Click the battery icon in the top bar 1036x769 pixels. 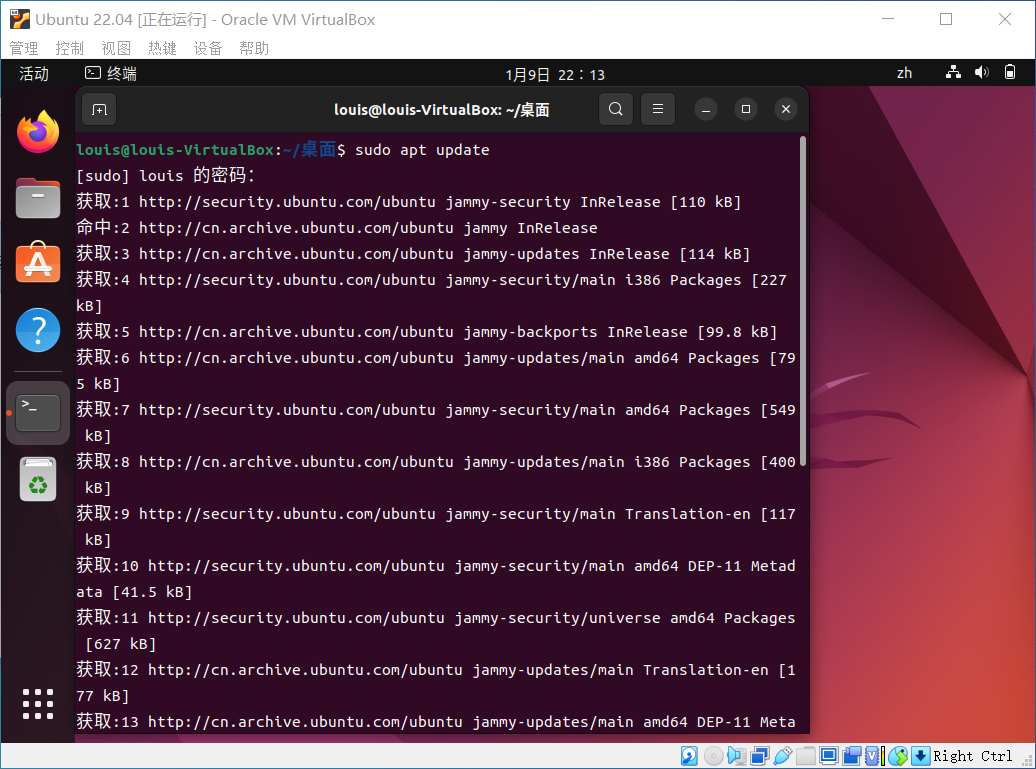click(1010, 73)
